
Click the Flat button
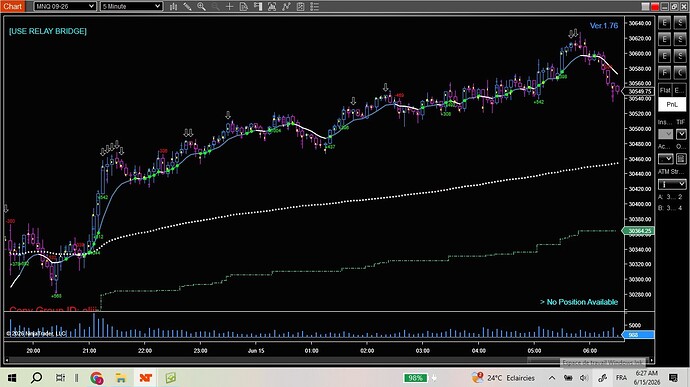tap(664, 90)
